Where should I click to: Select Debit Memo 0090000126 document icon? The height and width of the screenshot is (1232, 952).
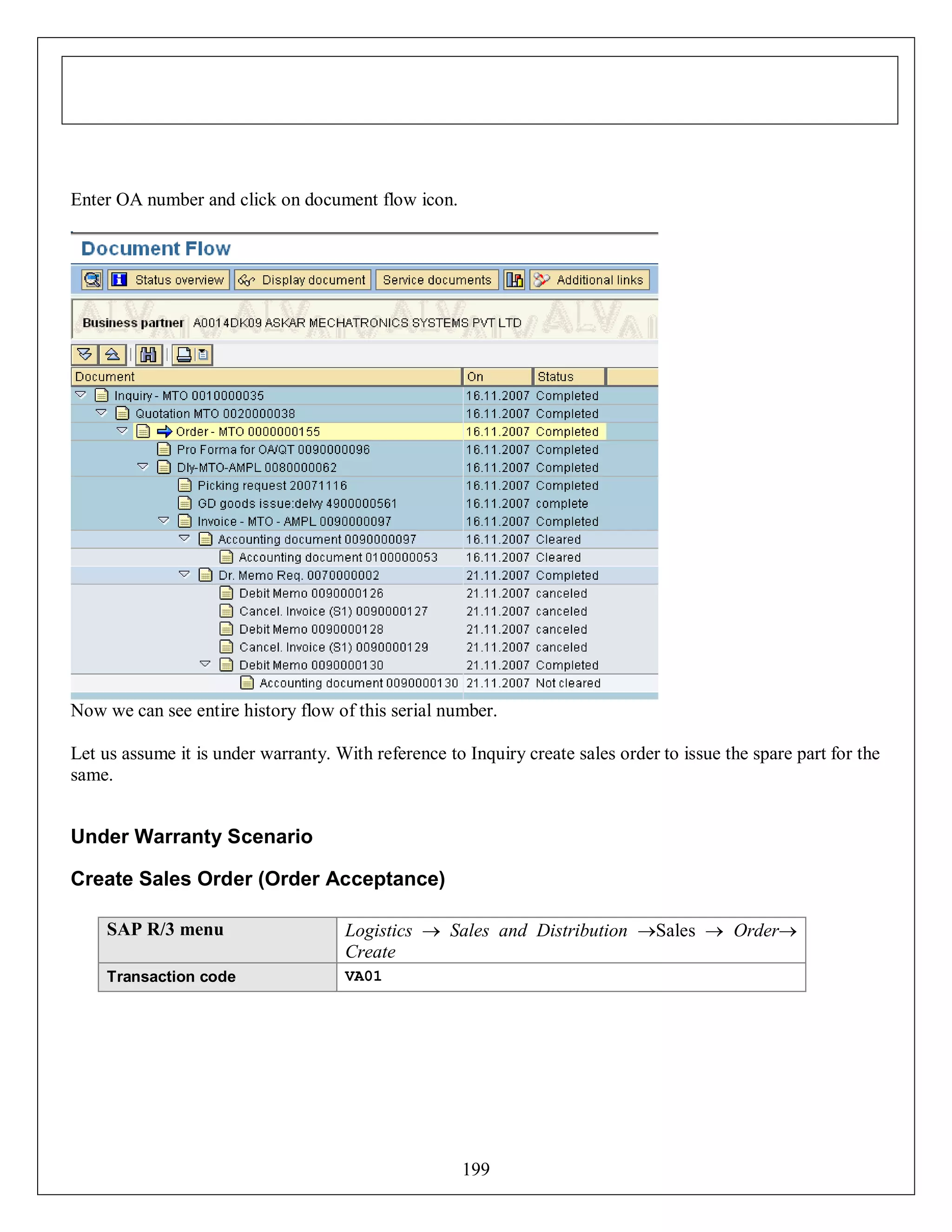[x=226, y=593]
